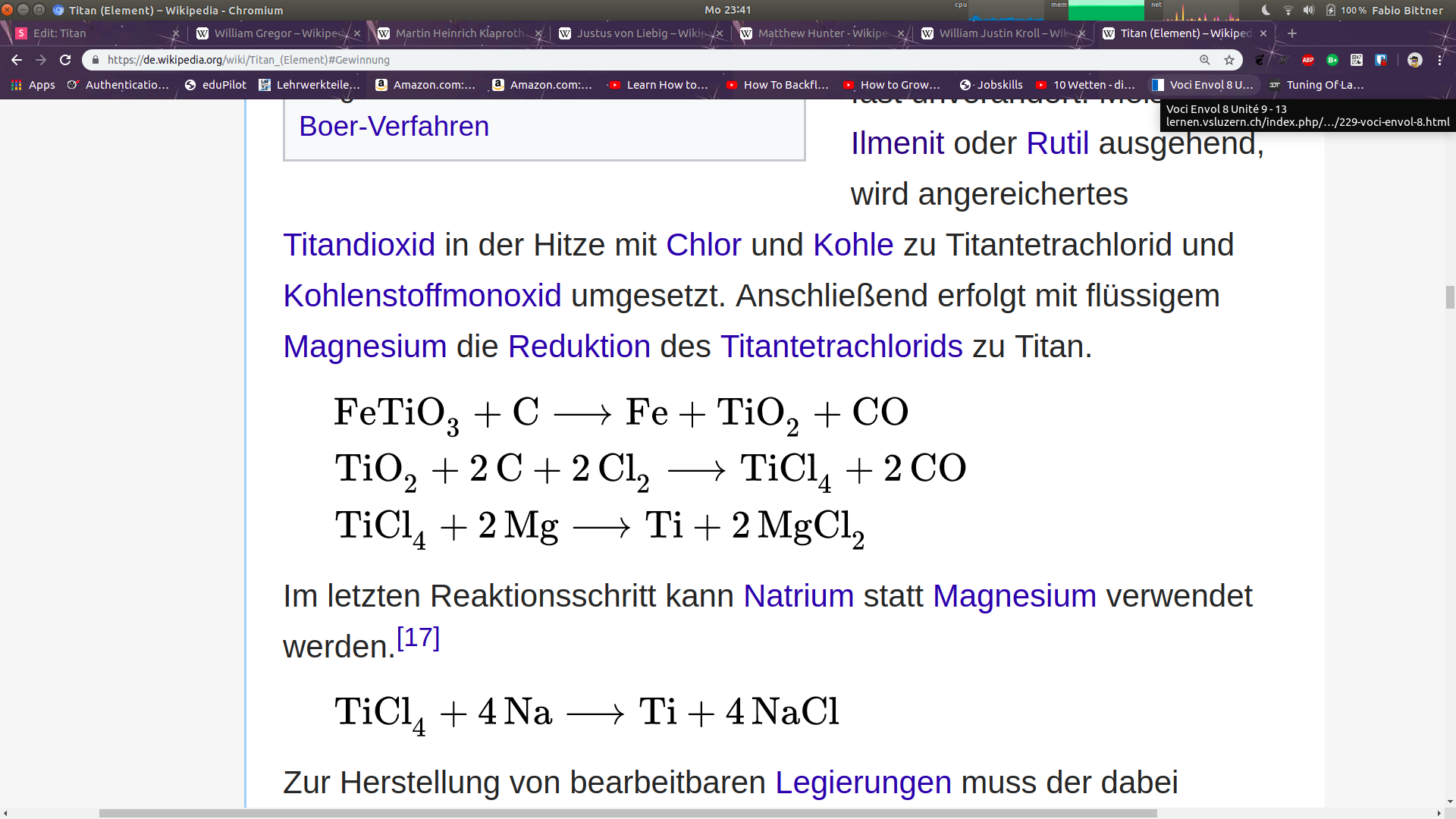Open the sound volume indicator
Viewport: 1456px width, 819px height.
coord(1308,10)
